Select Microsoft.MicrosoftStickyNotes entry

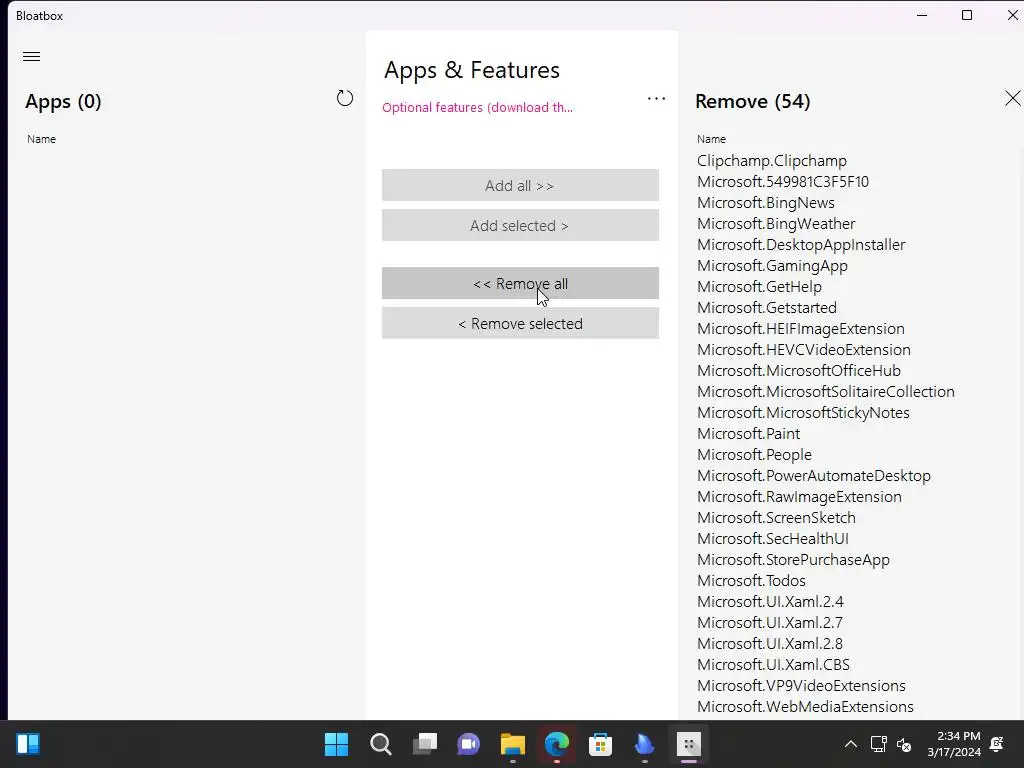coord(803,413)
